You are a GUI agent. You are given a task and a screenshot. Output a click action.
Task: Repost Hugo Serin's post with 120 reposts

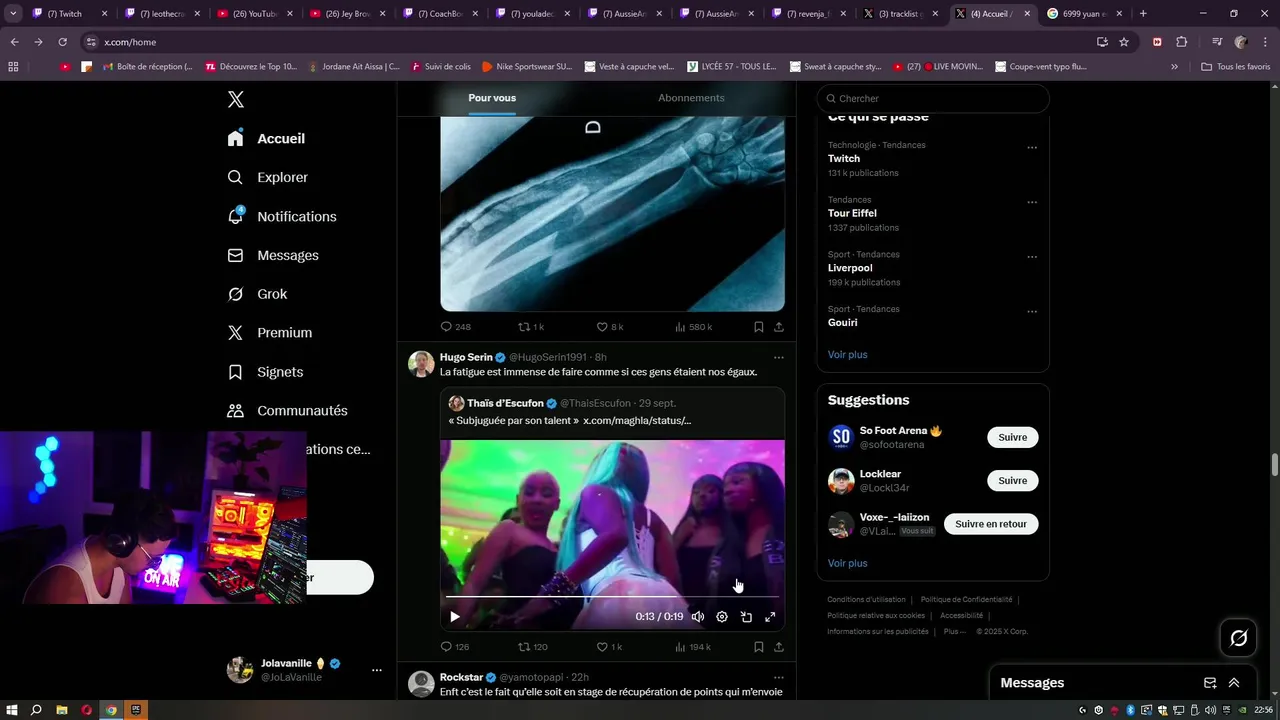coord(533,647)
